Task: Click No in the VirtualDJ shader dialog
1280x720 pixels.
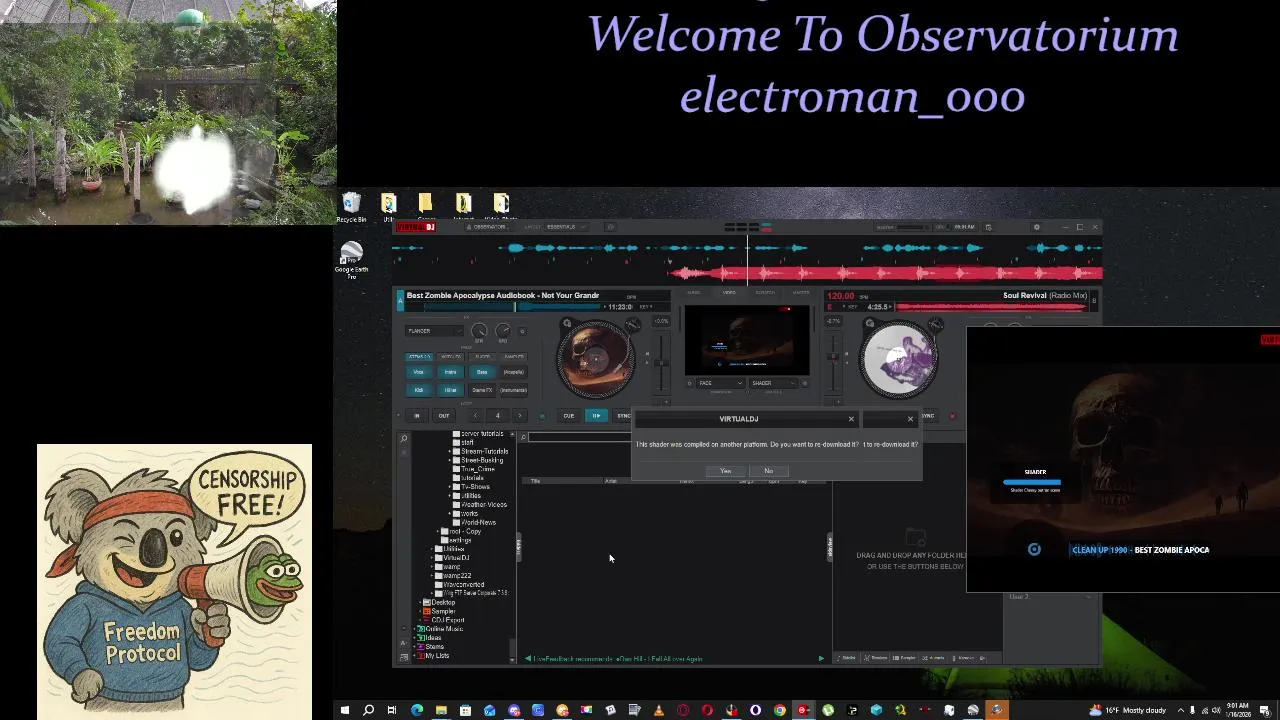Action: click(x=768, y=471)
